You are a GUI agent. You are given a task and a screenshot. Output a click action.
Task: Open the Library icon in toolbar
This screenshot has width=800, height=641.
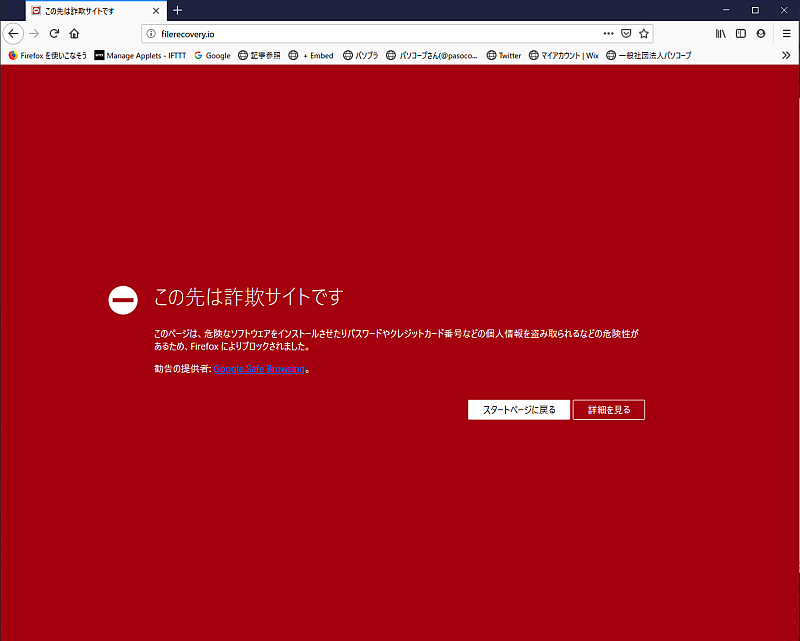click(x=720, y=34)
